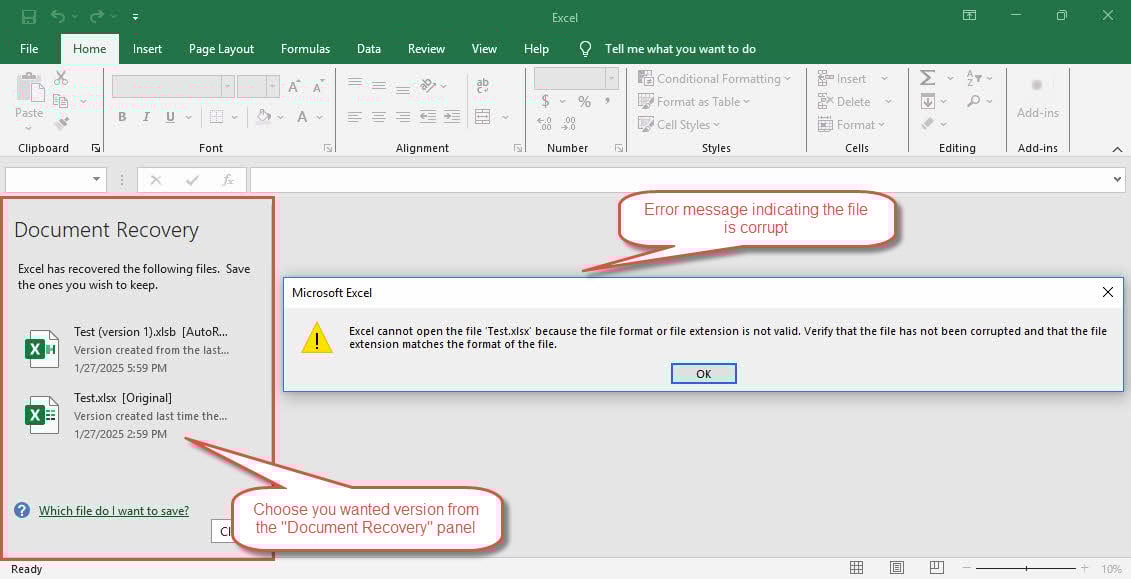Click the Page Layout view icon in status bar

click(x=898, y=568)
